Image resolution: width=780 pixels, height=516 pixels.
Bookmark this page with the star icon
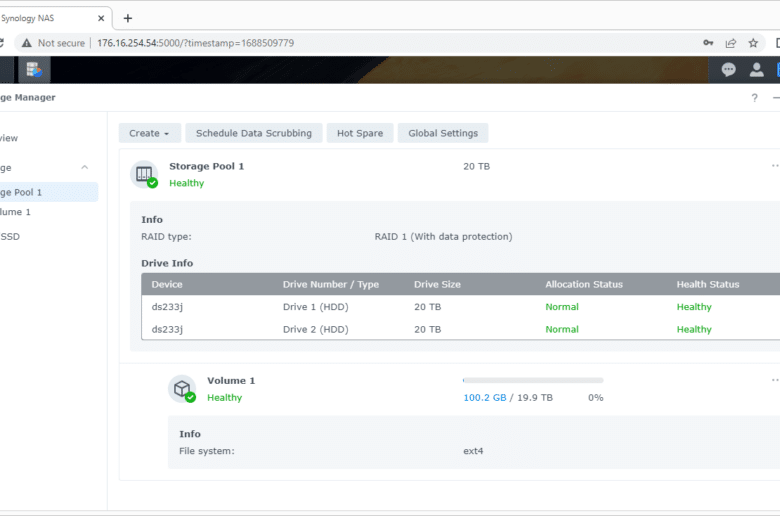[753, 43]
